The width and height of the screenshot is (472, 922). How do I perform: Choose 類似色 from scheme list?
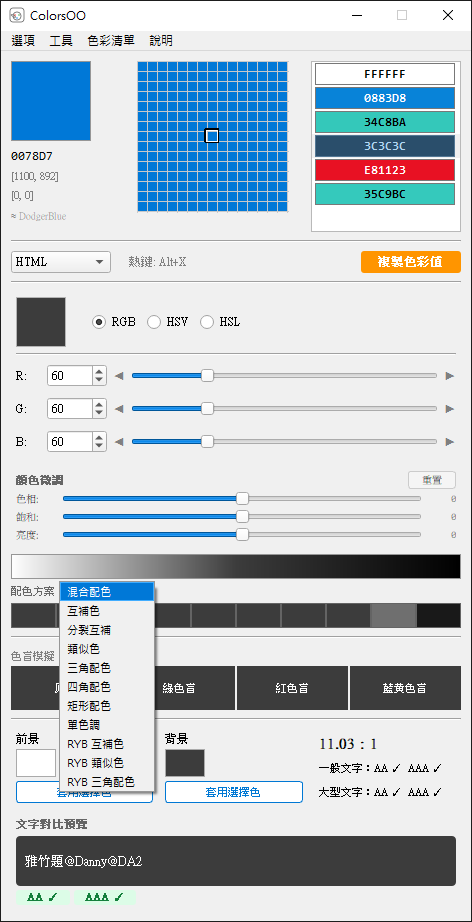pos(107,649)
